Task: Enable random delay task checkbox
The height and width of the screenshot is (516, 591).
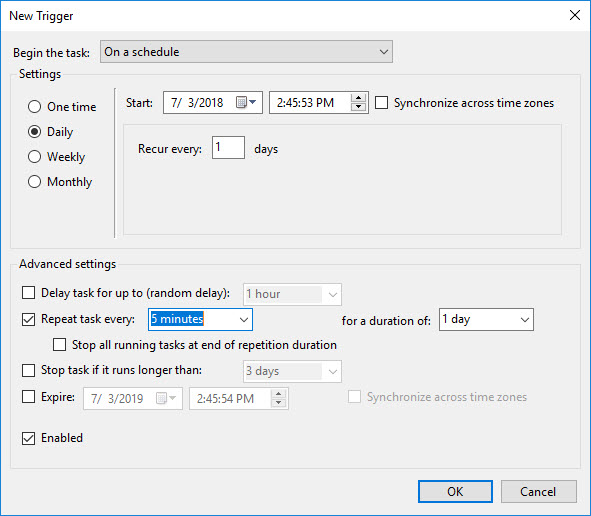Action: coord(28,292)
